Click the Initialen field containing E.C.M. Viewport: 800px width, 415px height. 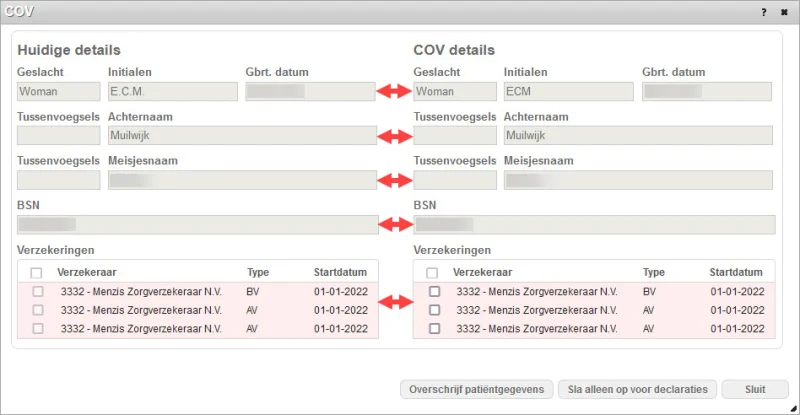pyautogui.click(x=172, y=91)
